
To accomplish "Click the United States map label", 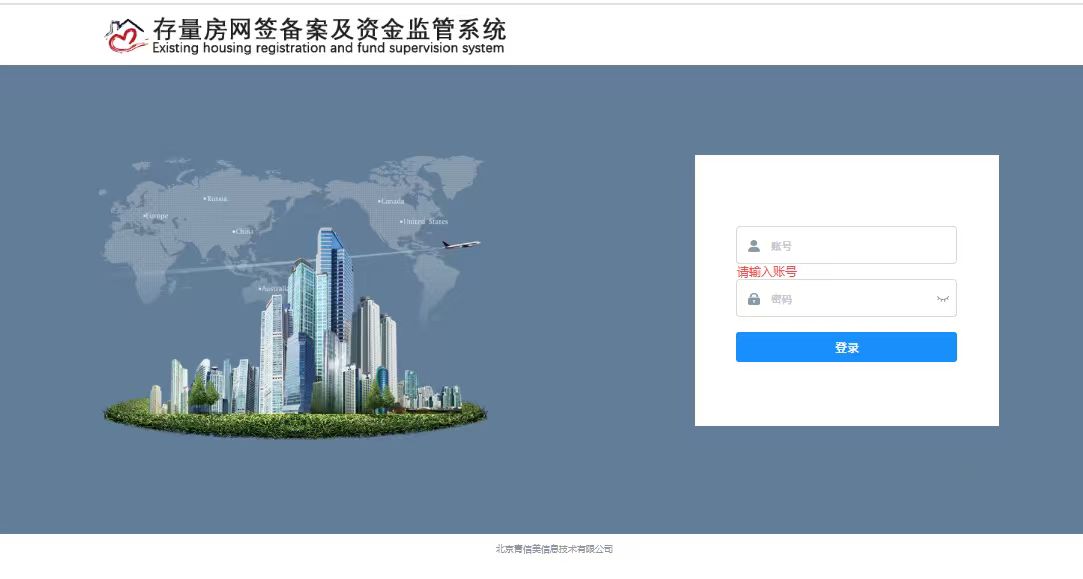I will pyautogui.click(x=425, y=222).
